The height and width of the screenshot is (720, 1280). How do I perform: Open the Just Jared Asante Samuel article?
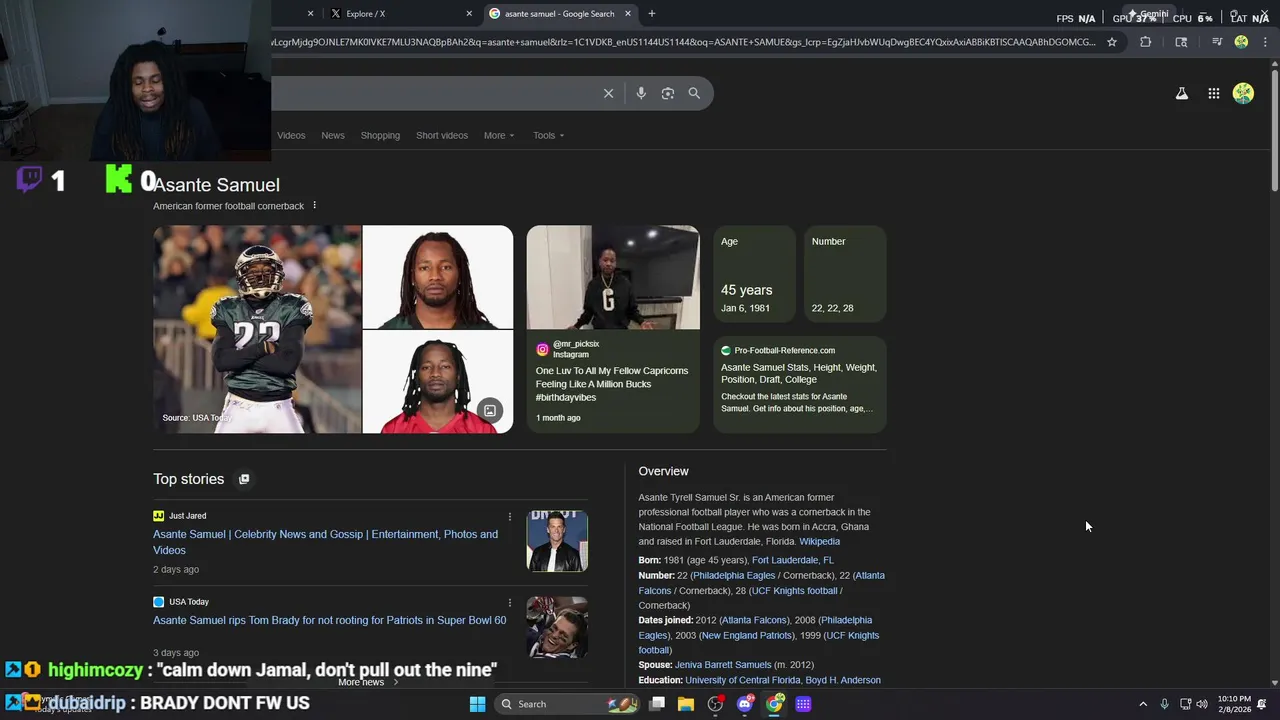pyautogui.click(x=325, y=542)
